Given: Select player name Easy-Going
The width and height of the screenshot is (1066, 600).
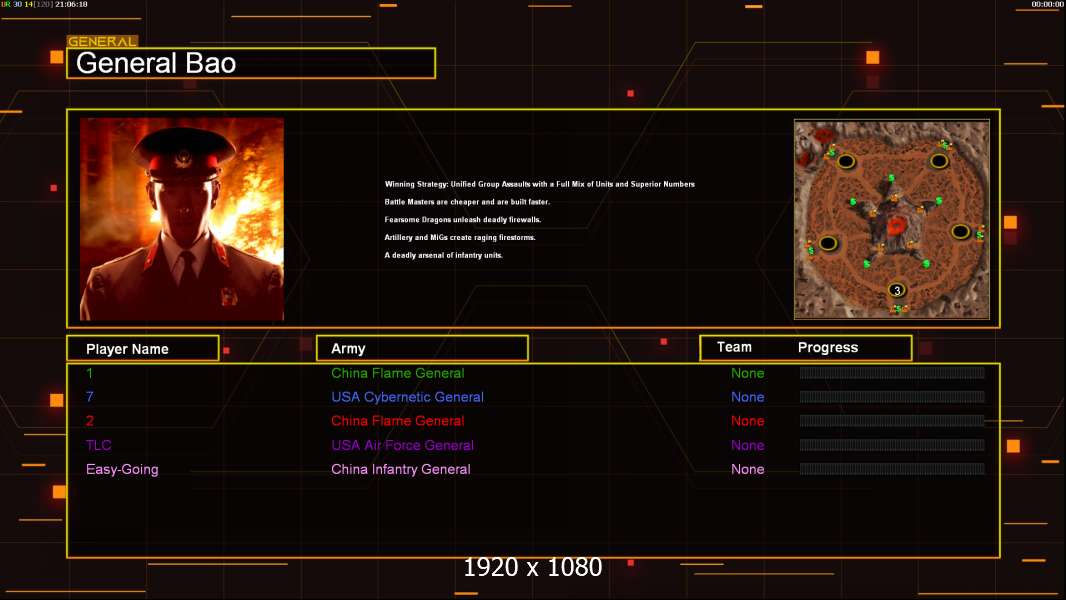Looking at the screenshot, I should point(122,470).
